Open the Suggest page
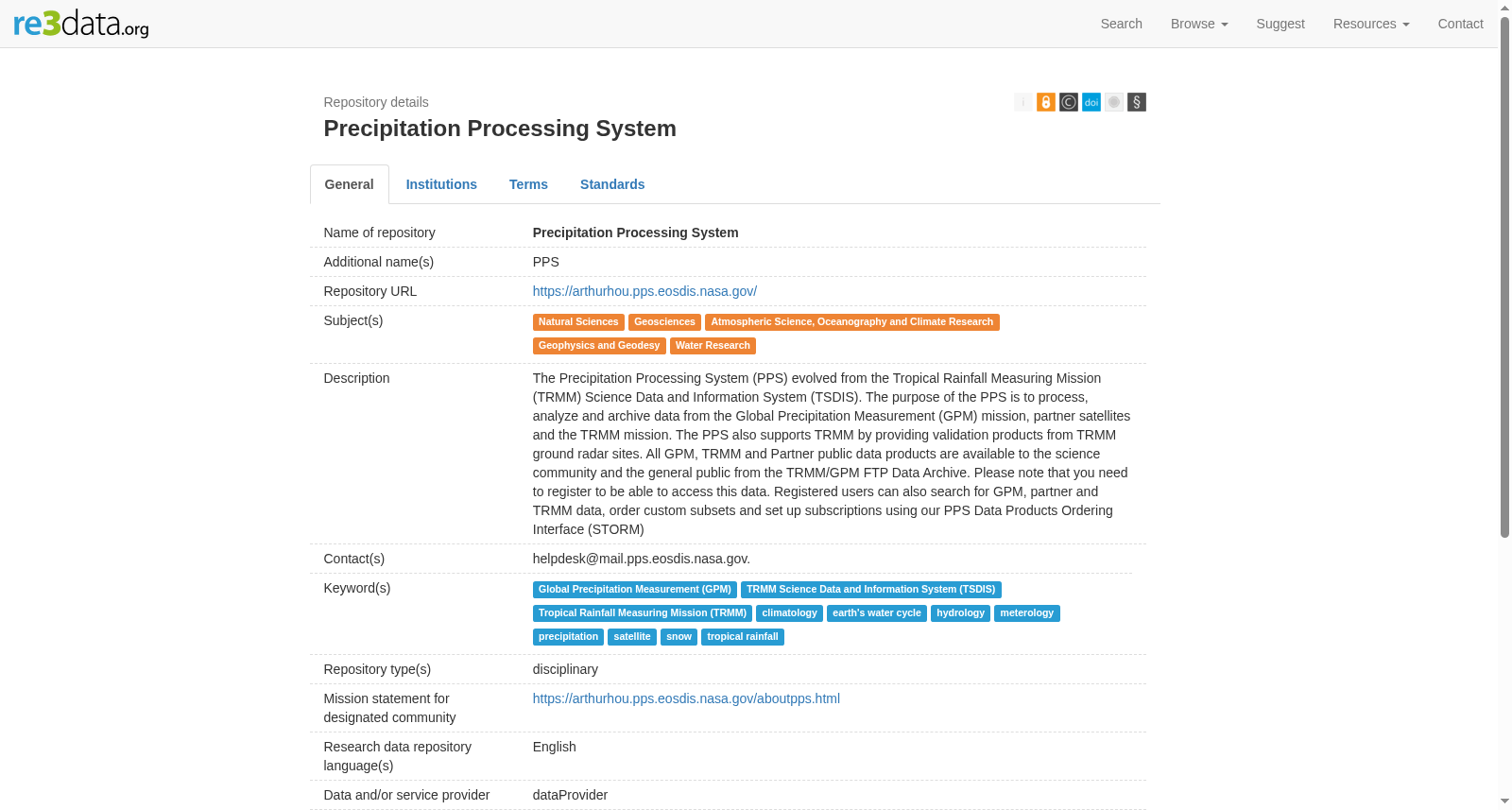 1280,24
